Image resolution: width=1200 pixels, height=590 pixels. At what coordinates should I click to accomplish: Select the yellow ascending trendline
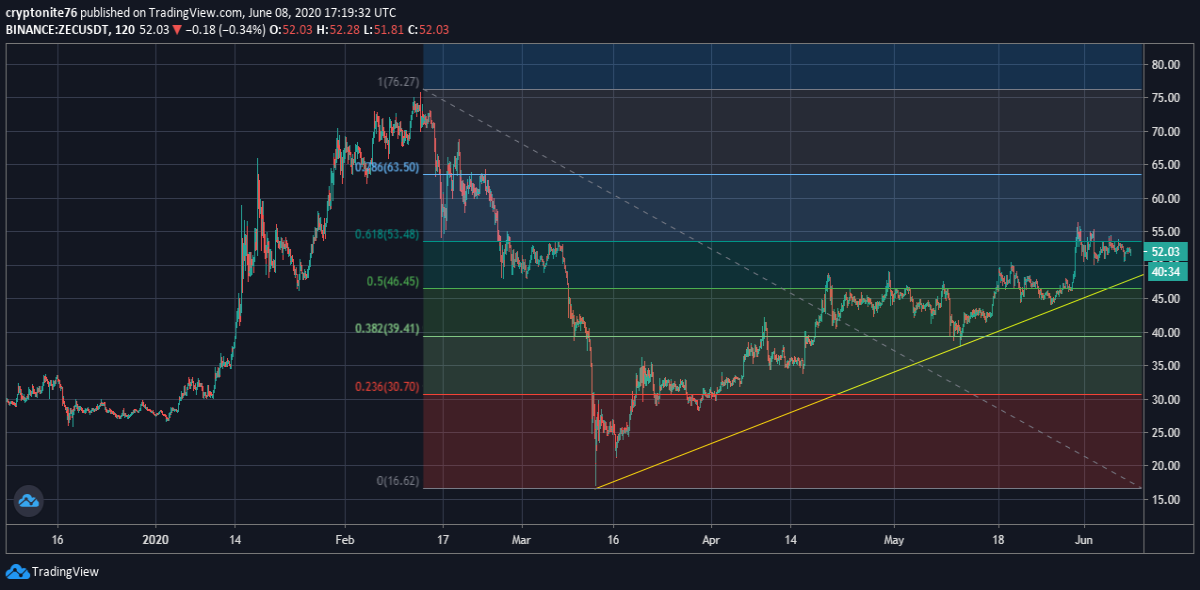tap(868, 381)
